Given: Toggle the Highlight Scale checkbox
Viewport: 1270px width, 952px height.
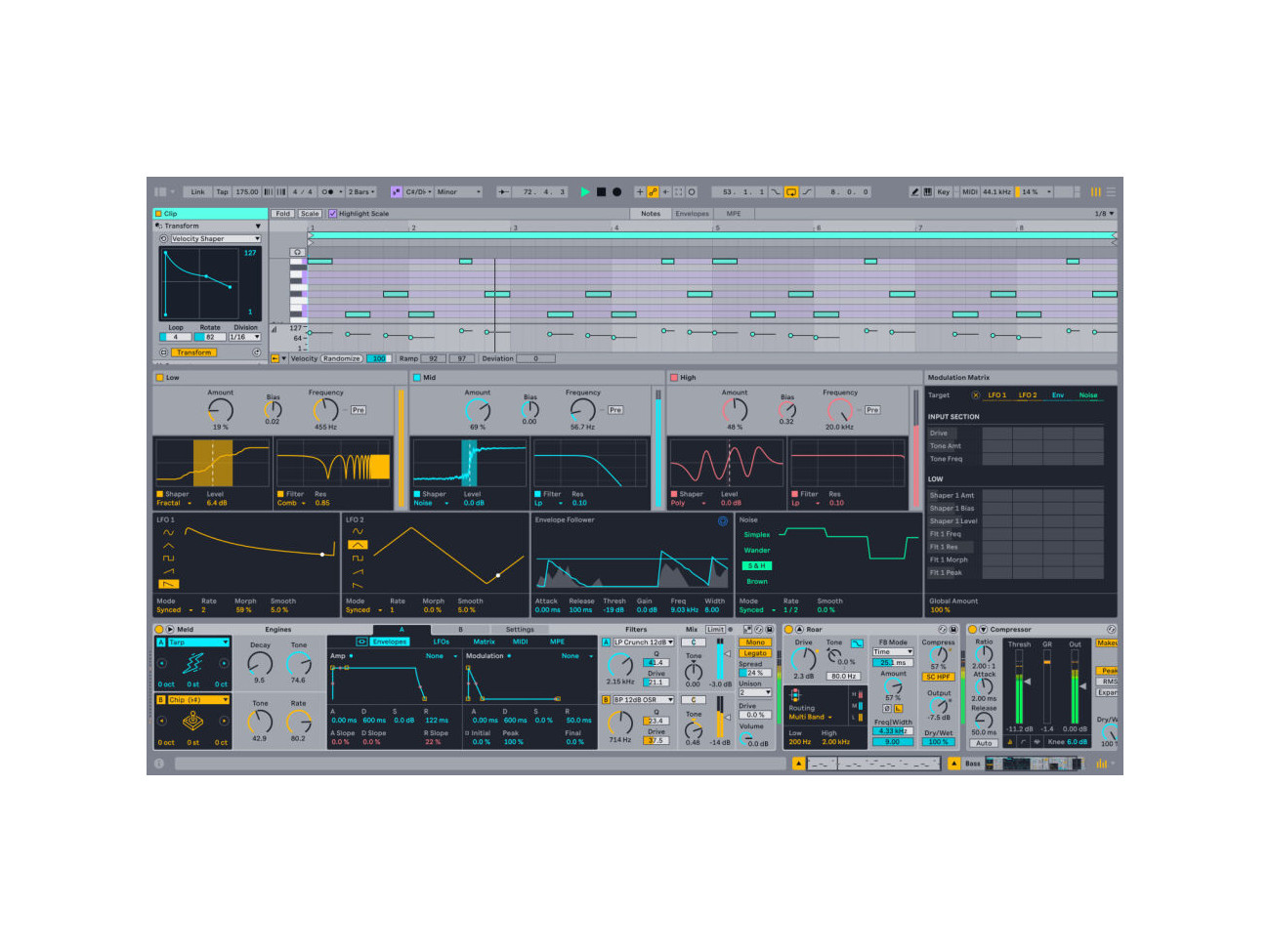Looking at the screenshot, I should click(x=333, y=213).
